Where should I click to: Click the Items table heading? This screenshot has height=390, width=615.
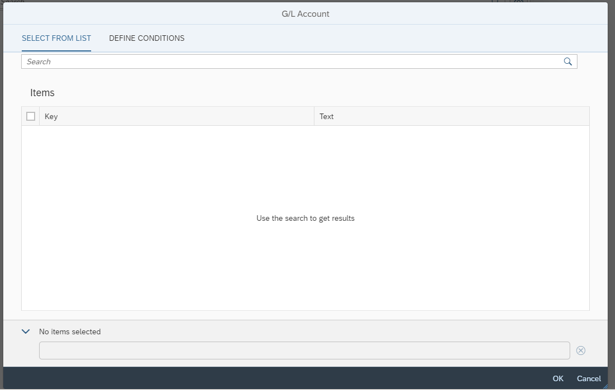pos(42,93)
